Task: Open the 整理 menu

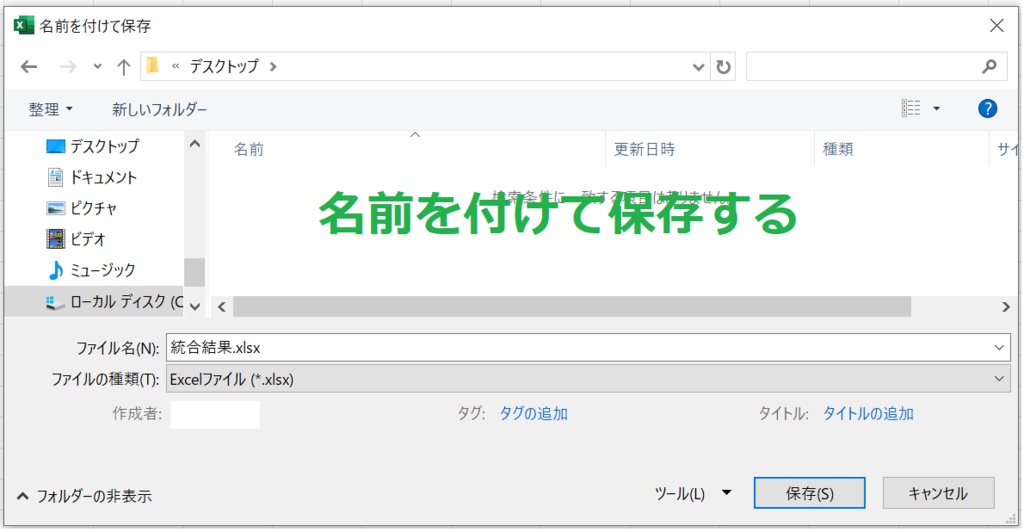Action: [x=50, y=109]
